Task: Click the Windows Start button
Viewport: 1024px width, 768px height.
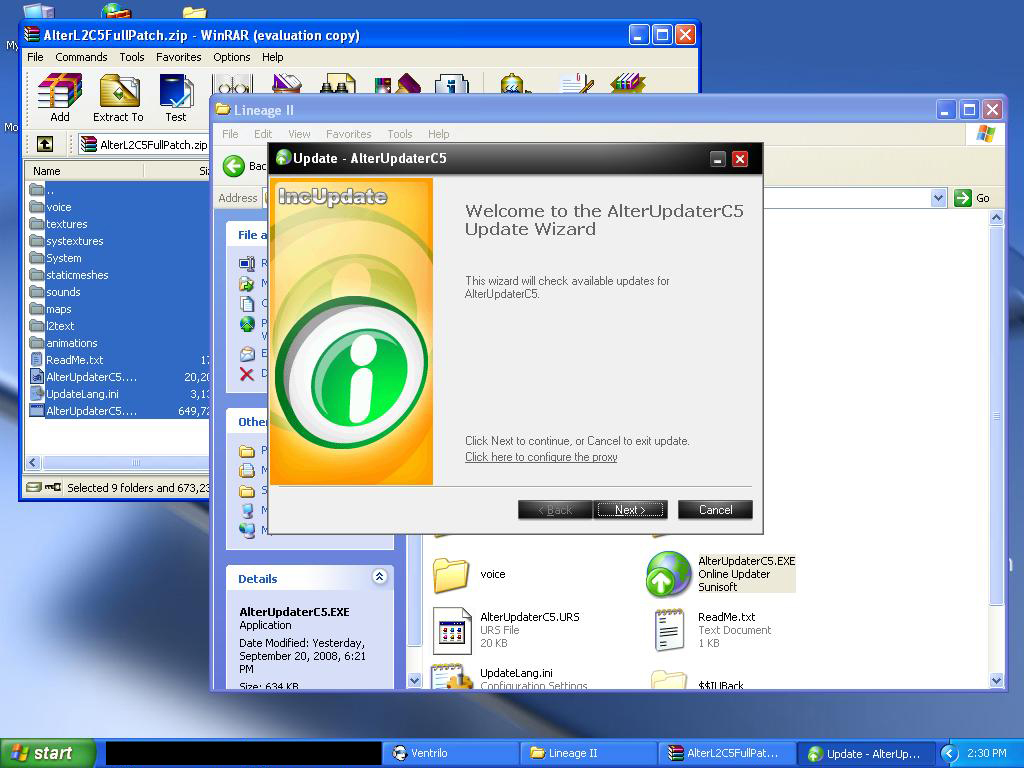Action: (x=47, y=753)
